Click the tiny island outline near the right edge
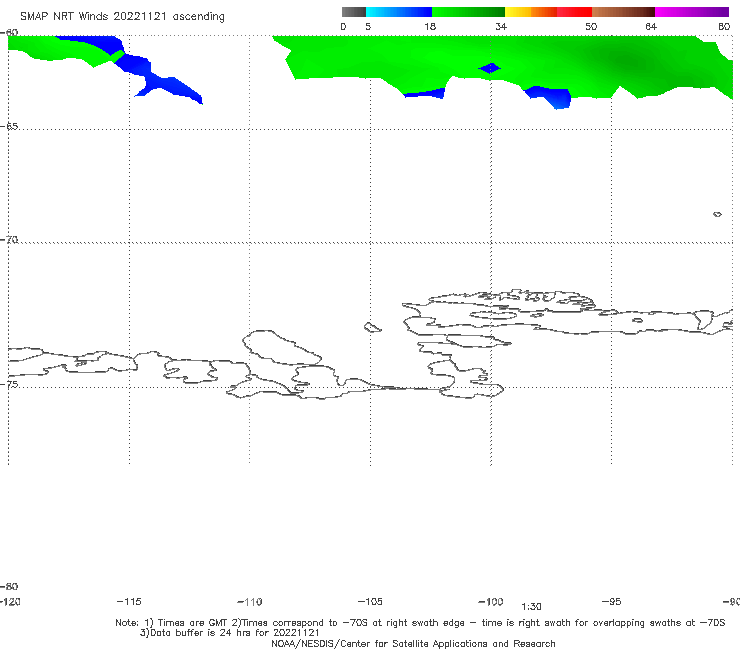This screenshot has width=740, height=650. 717,214
